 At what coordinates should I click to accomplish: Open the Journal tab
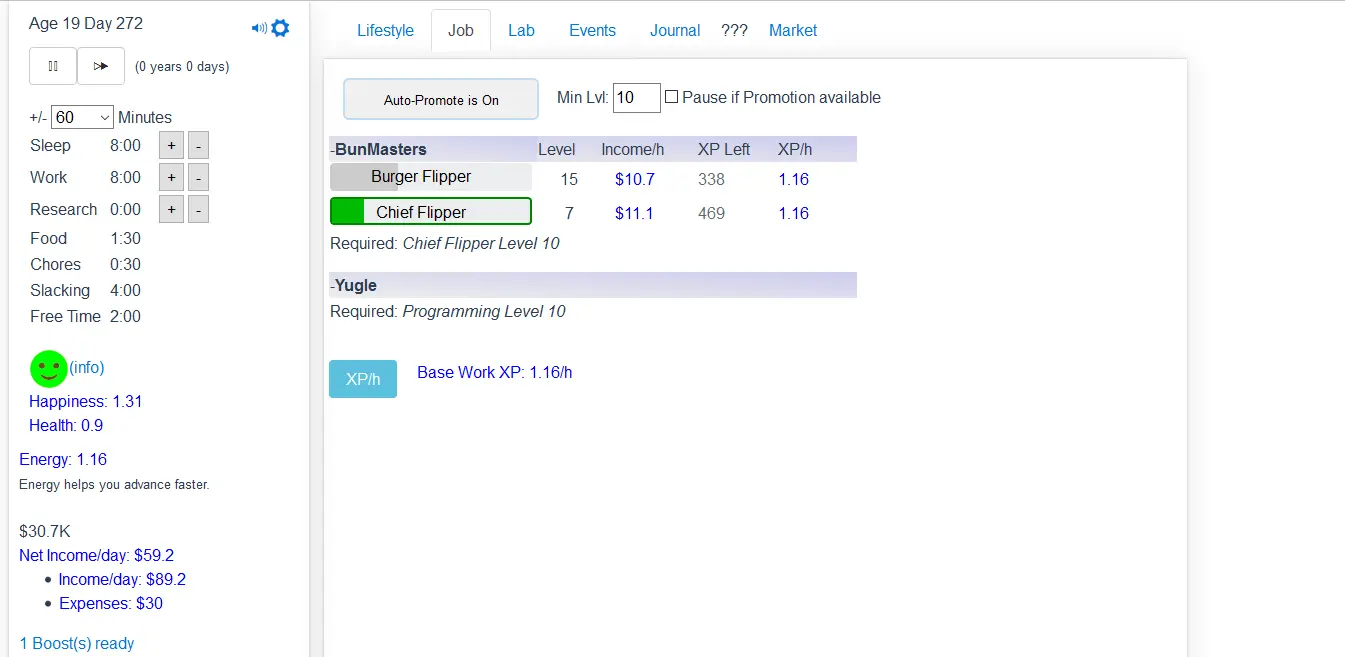pos(675,30)
